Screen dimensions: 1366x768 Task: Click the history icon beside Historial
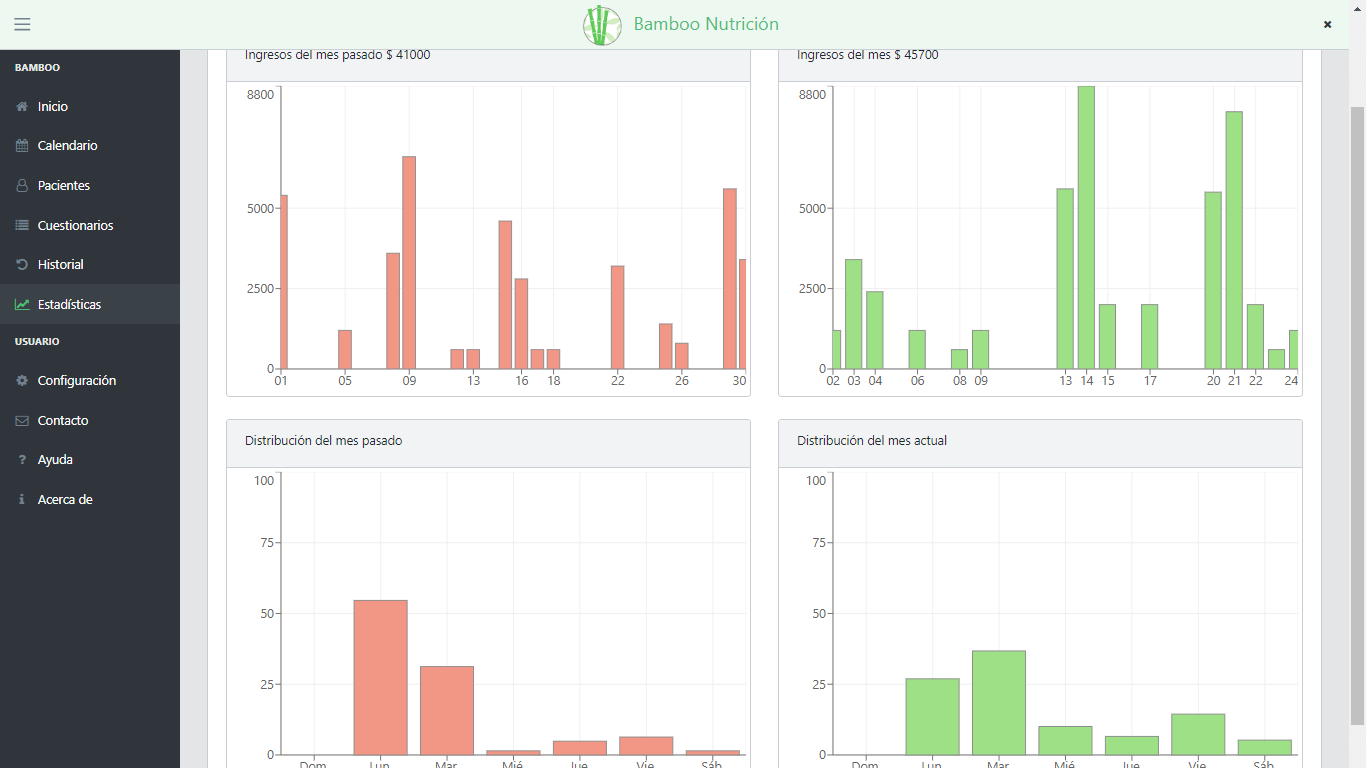click(x=22, y=265)
